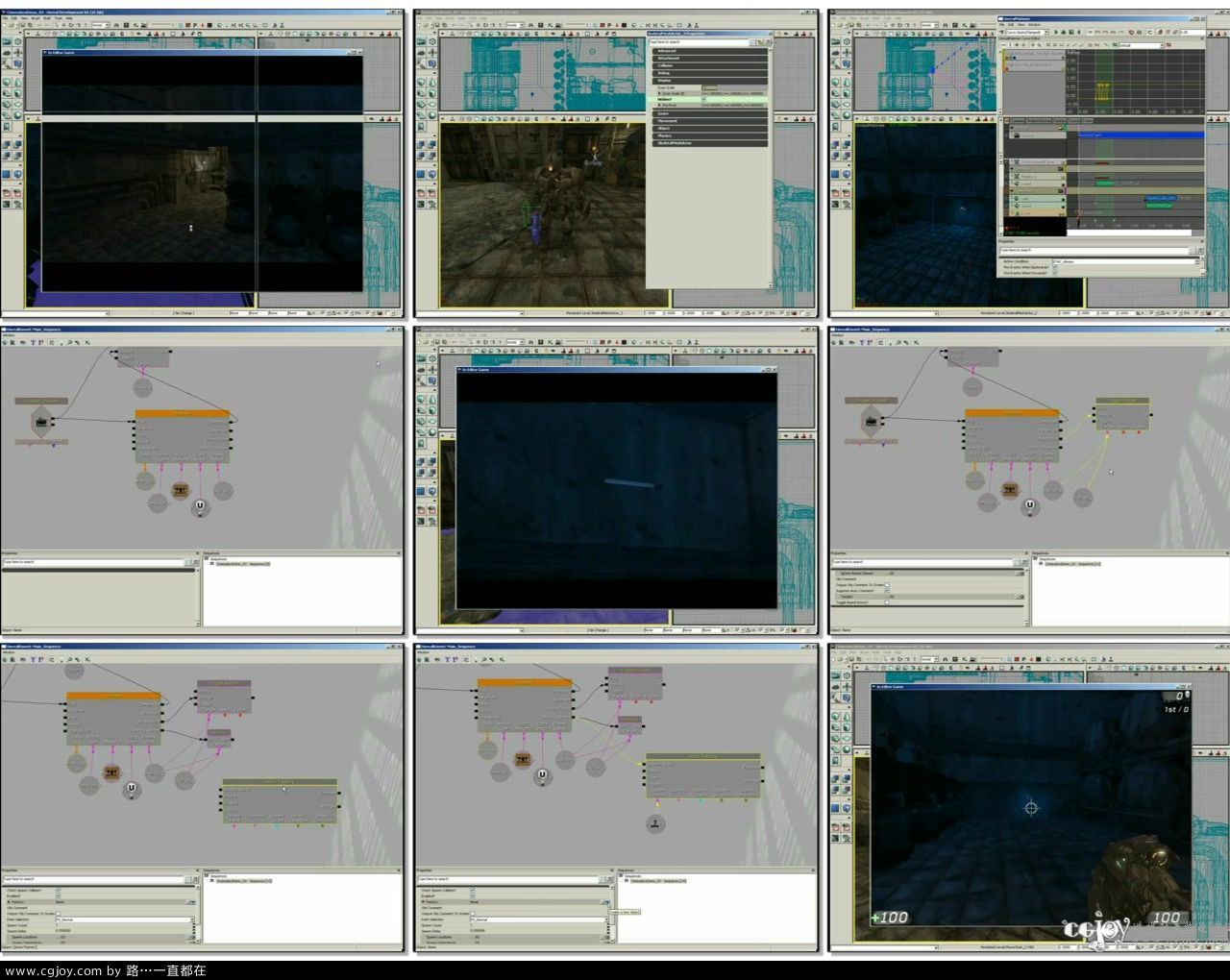Select Player variable node under Actor Factory in Kismet
Screen dimensions: 1230x980
[655, 824]
